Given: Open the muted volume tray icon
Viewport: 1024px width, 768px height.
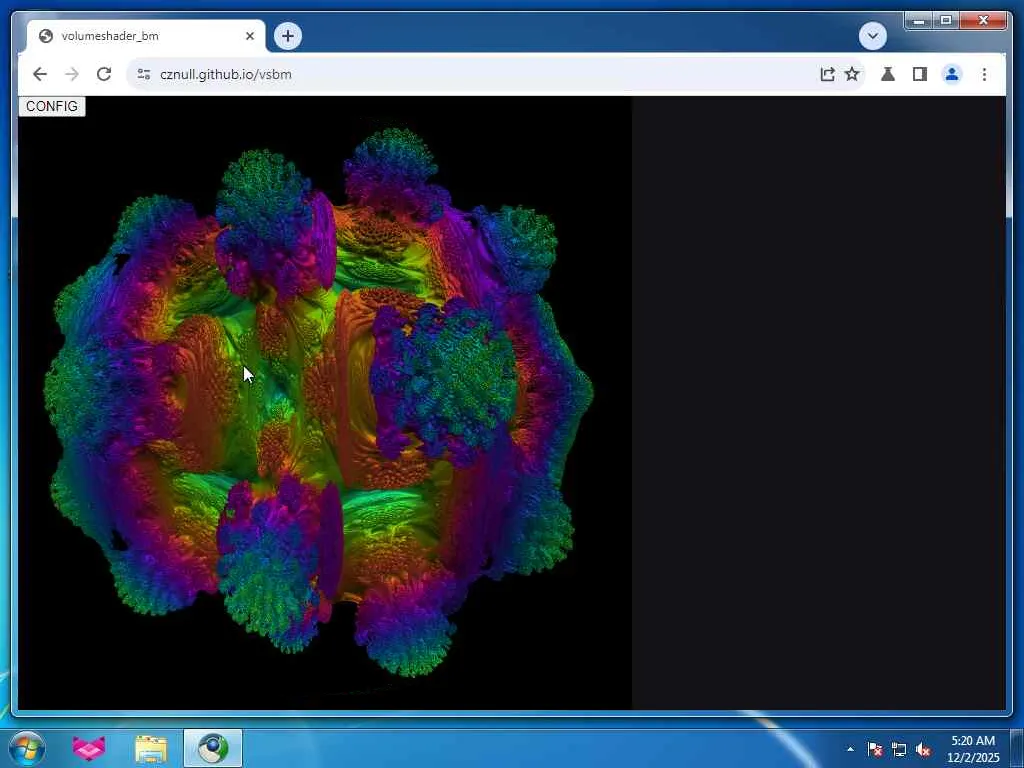Looking at the screenshot, I should (923, 749).
